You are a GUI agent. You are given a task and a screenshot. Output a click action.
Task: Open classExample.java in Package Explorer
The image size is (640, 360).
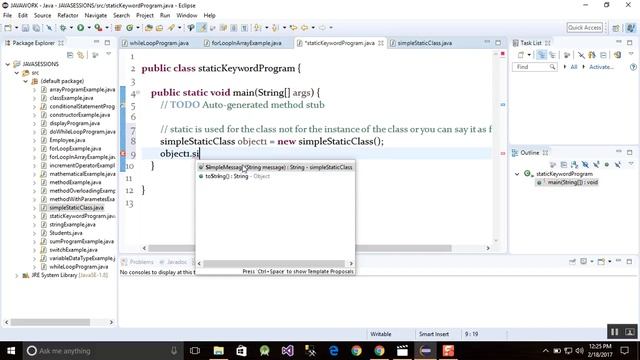[71, 98]
